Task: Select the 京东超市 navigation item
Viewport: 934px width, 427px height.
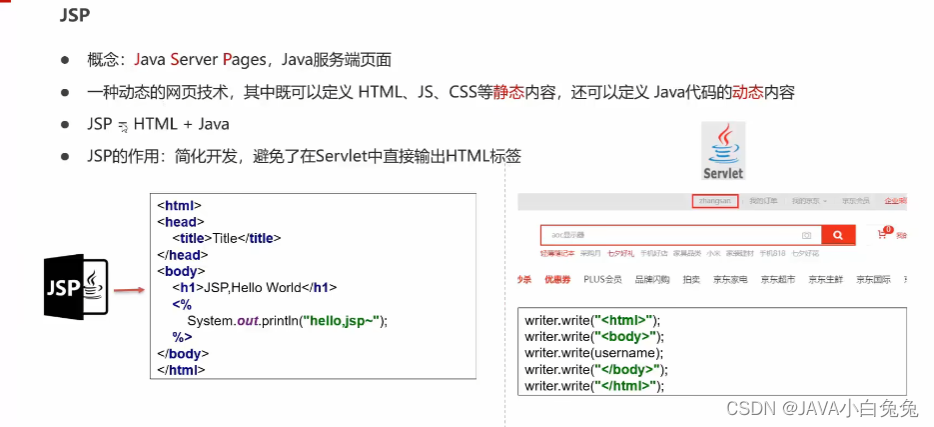Action: click(777, 279)
